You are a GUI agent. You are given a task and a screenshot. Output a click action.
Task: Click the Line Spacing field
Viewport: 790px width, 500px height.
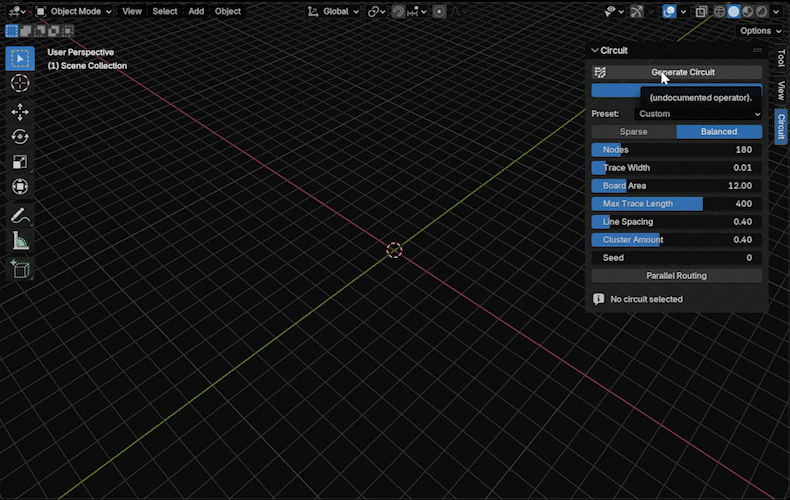pyautogui.click(x=676, y=222)
